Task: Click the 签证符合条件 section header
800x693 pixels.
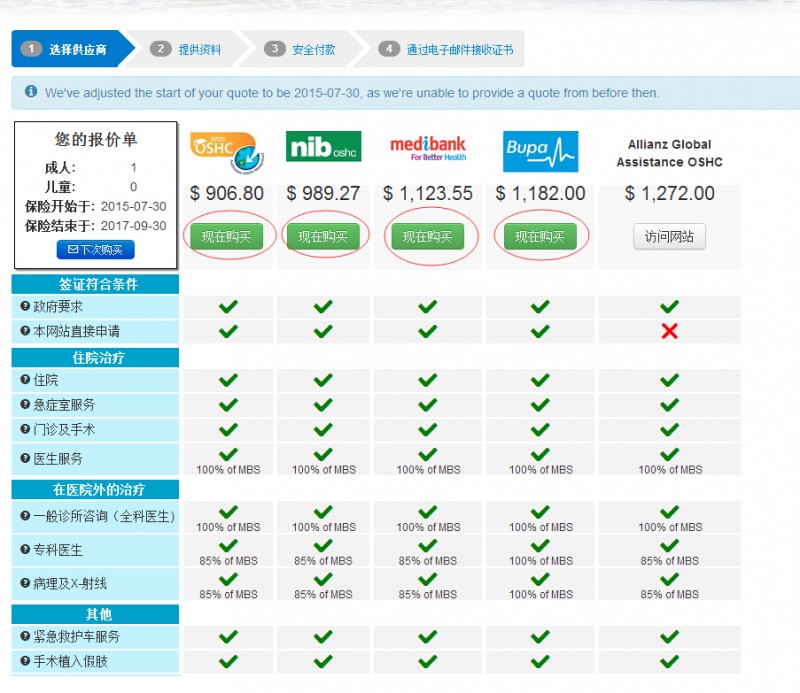Action: 95,284
